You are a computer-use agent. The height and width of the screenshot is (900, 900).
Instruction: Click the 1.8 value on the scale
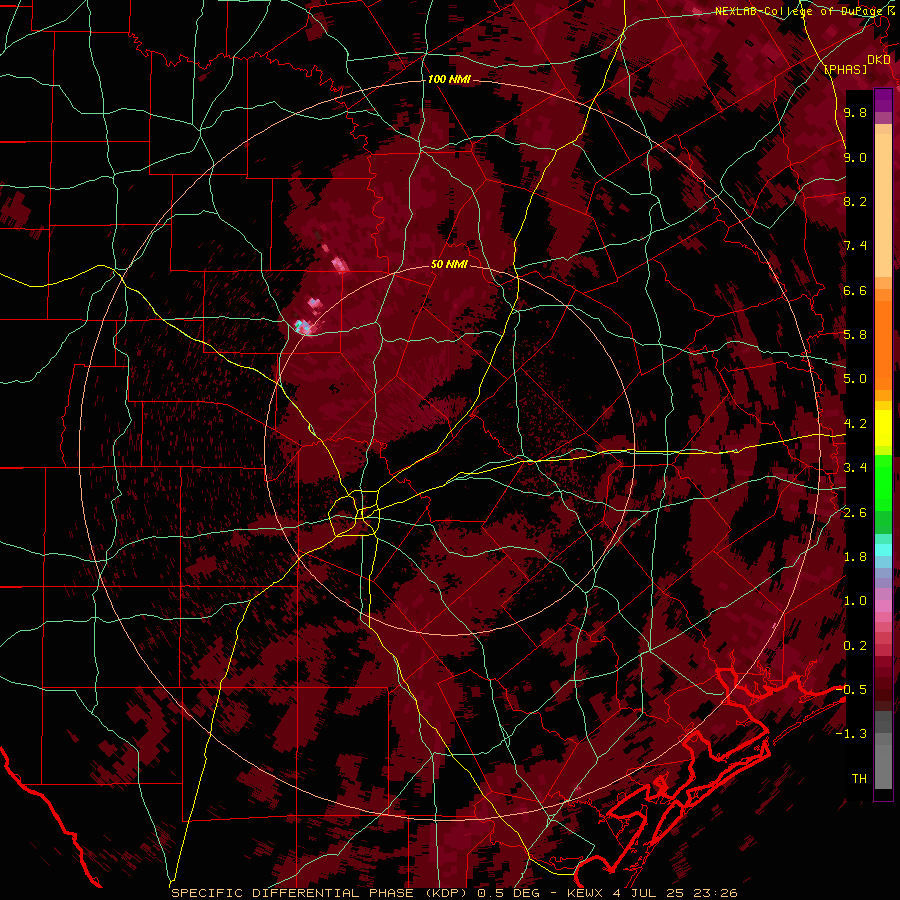[x=855, y=557]
